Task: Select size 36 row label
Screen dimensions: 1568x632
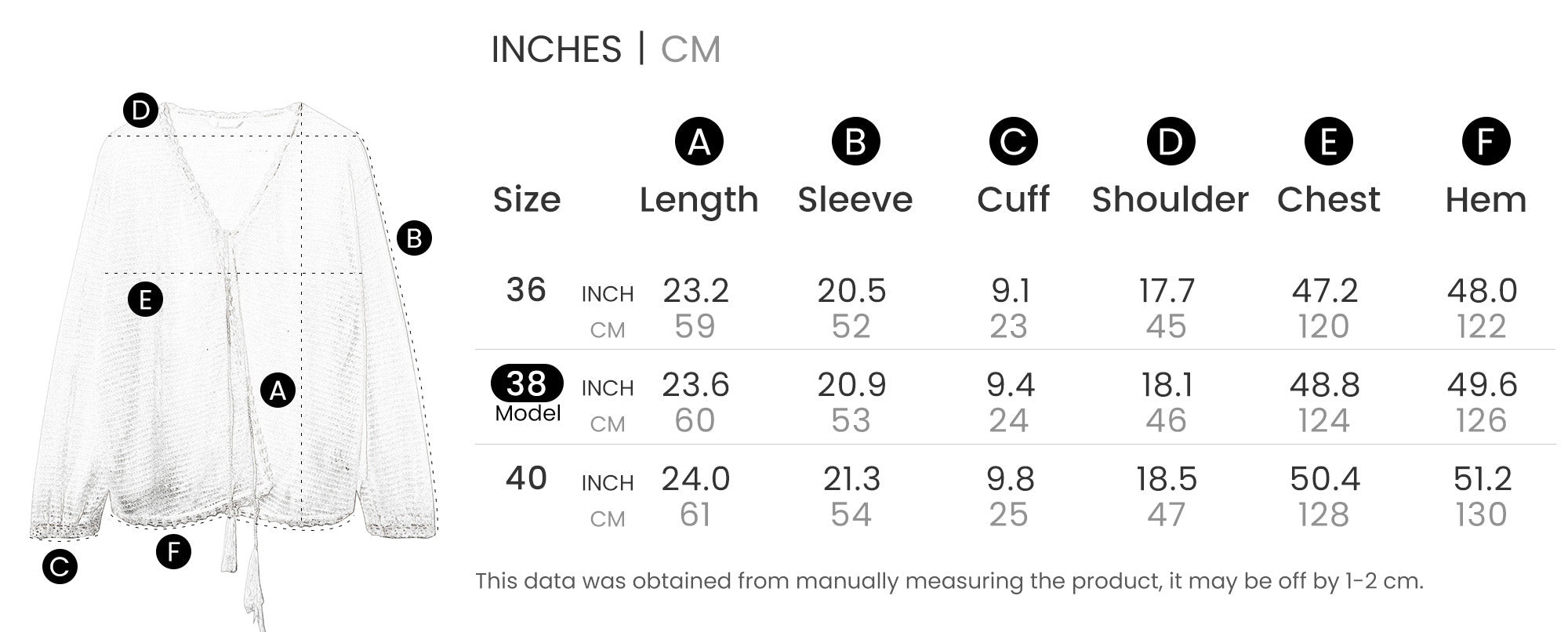Action: coord(526,290)
